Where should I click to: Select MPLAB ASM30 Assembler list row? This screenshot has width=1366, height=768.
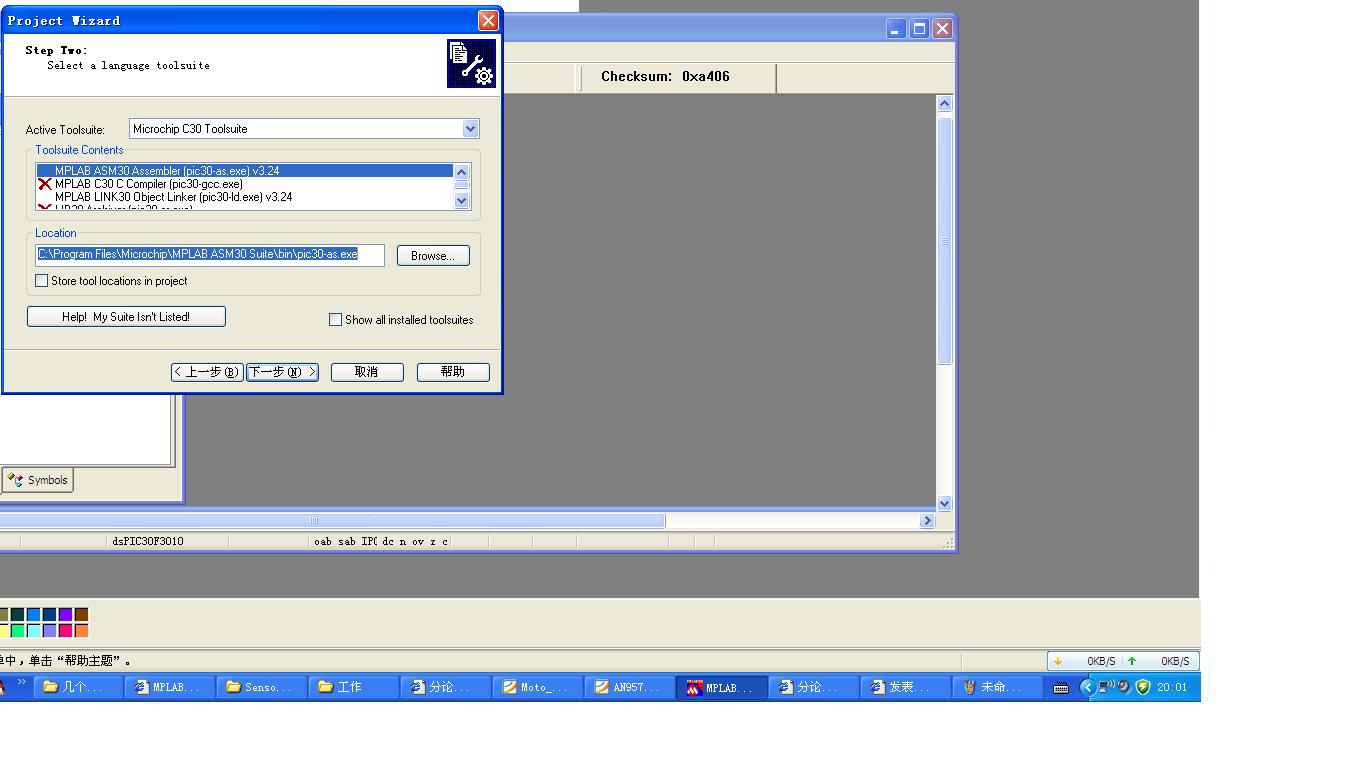pyautogui.click(x=245, y=171)
